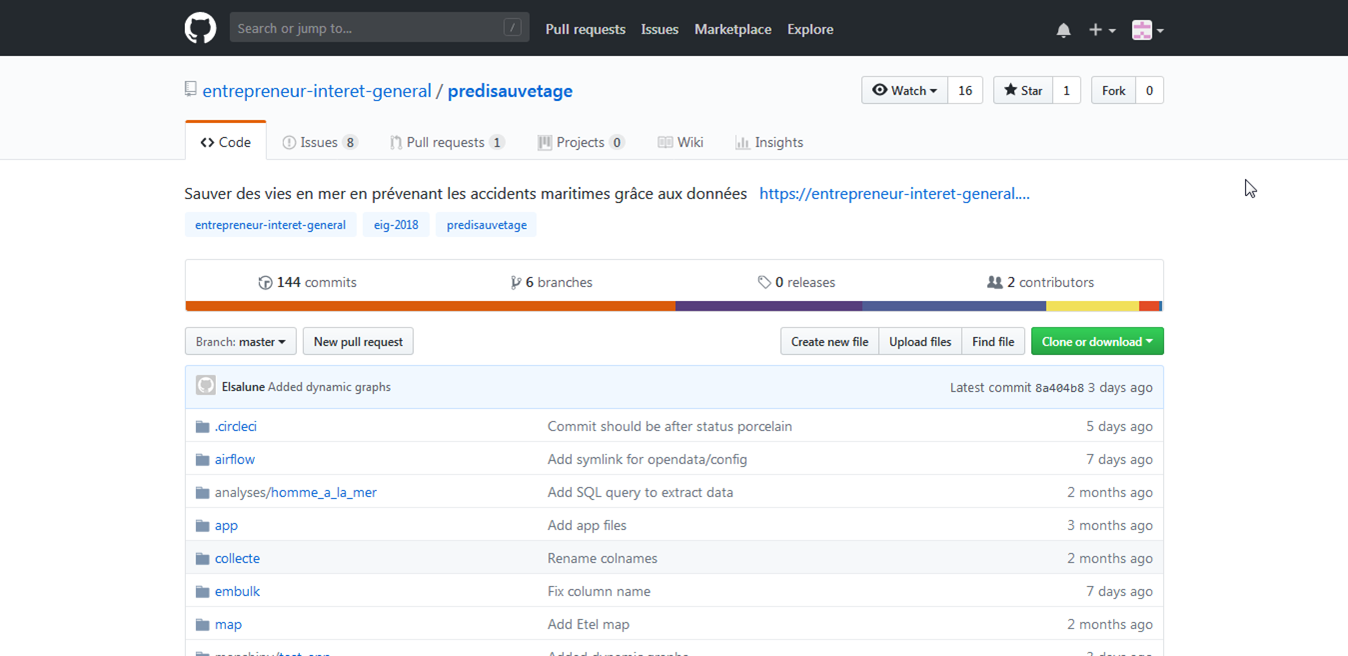The width and height of the screenshot is (1348, 656).
Task: Open Issues in top navigation
Action: pyautogui.click(x=659, y=29)
